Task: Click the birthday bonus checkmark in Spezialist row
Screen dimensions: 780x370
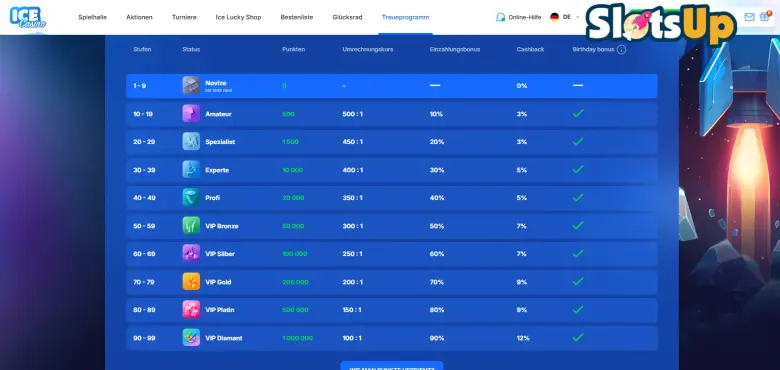Action: (x=578, y=141)
